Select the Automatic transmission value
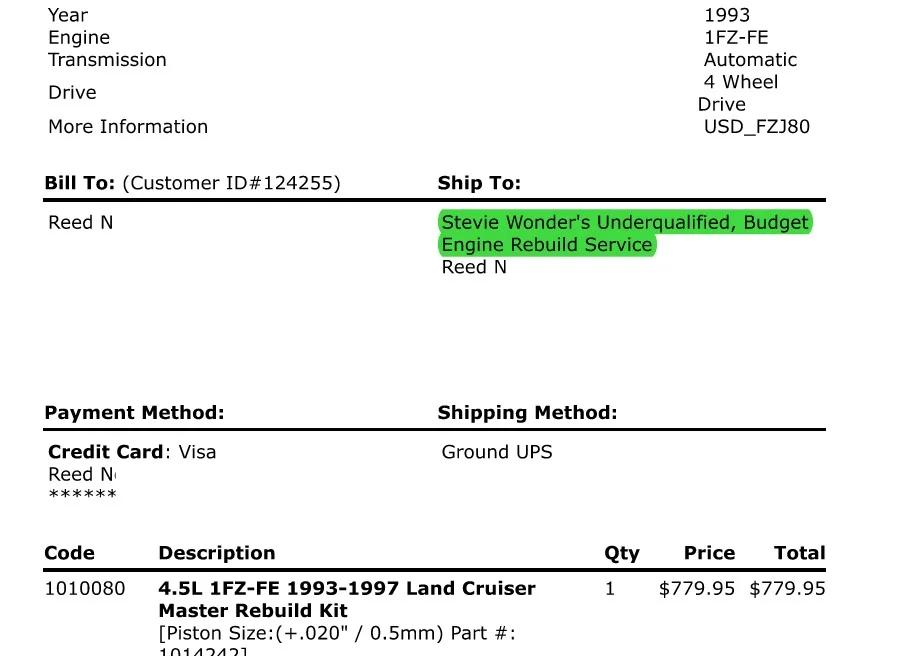 coord(750,60)
